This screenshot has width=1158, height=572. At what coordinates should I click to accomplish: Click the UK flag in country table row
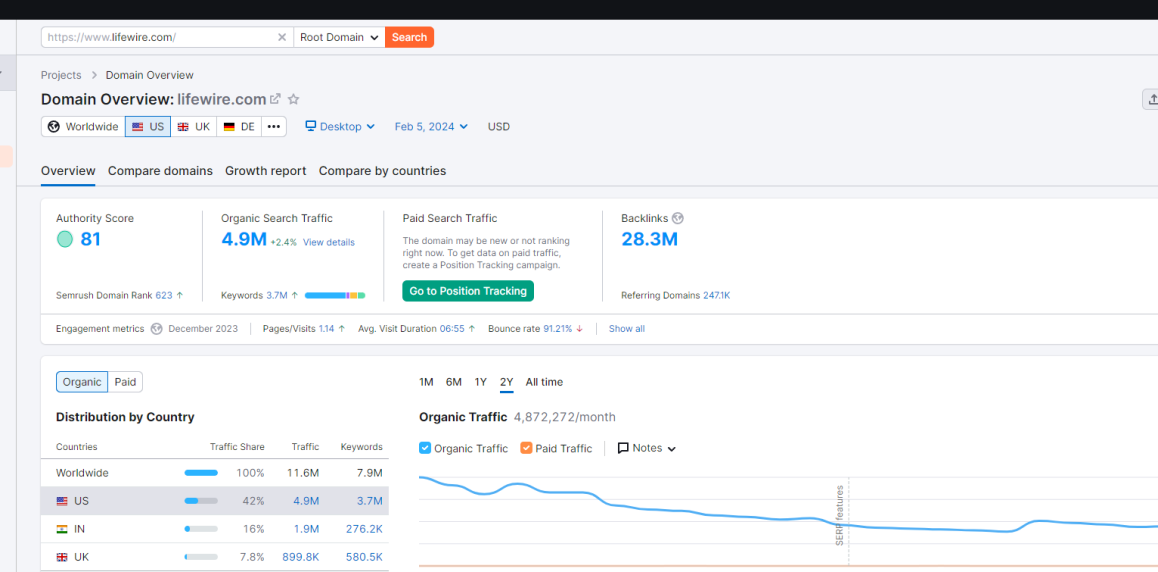coord(62,557)
